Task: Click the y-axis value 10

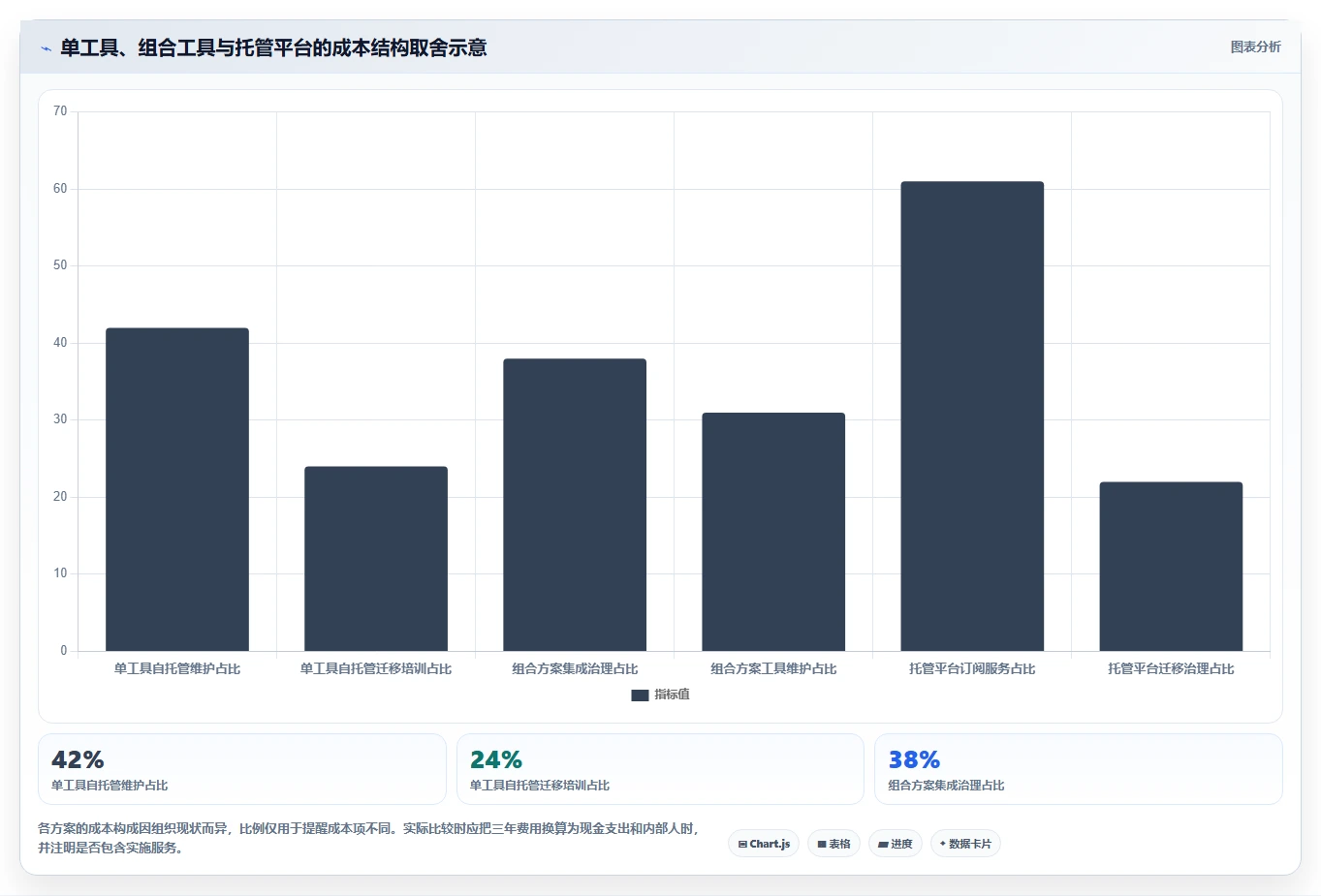Action: tap(60, 573)
